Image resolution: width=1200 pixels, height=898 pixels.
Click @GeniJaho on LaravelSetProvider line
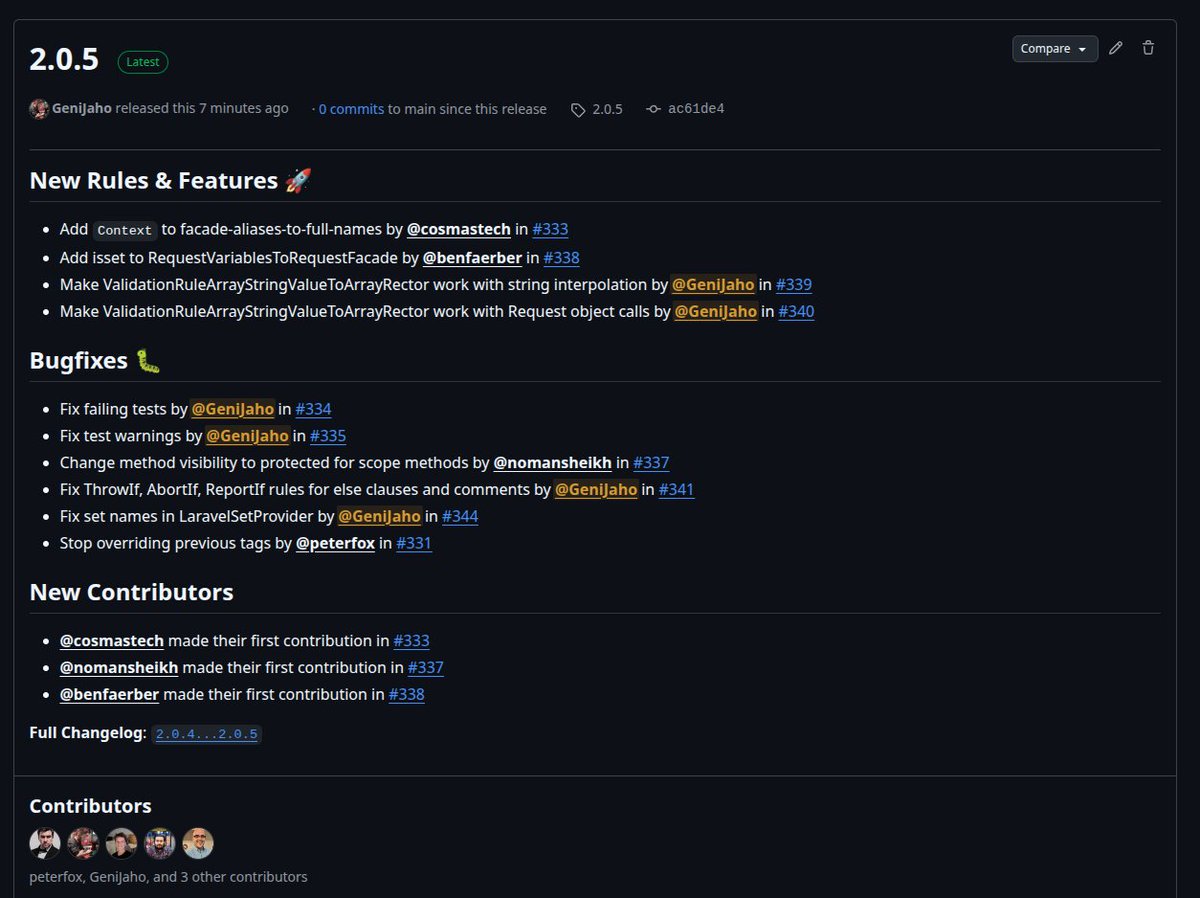tap(379, 516)
